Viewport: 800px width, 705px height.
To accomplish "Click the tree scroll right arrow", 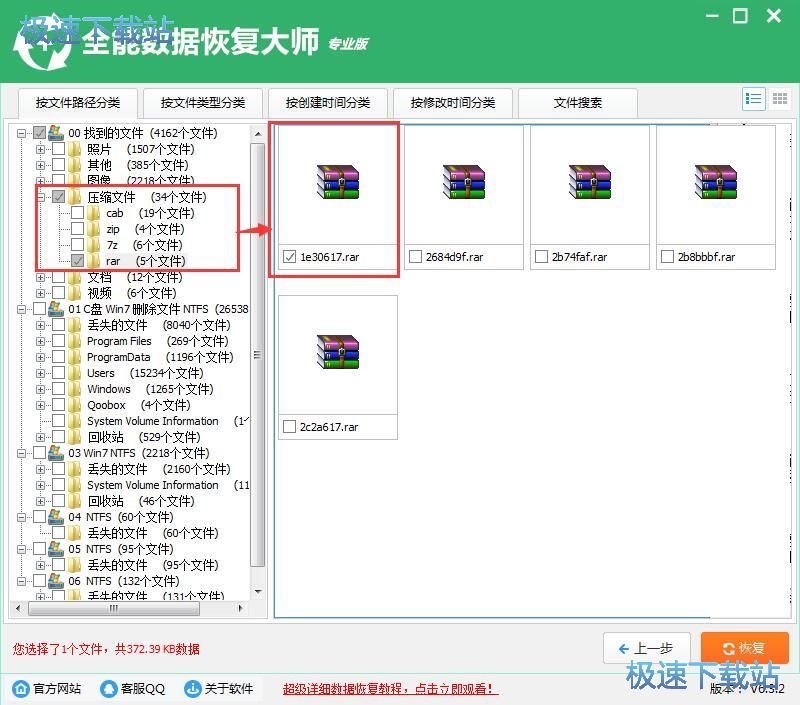I will (240, 608).
